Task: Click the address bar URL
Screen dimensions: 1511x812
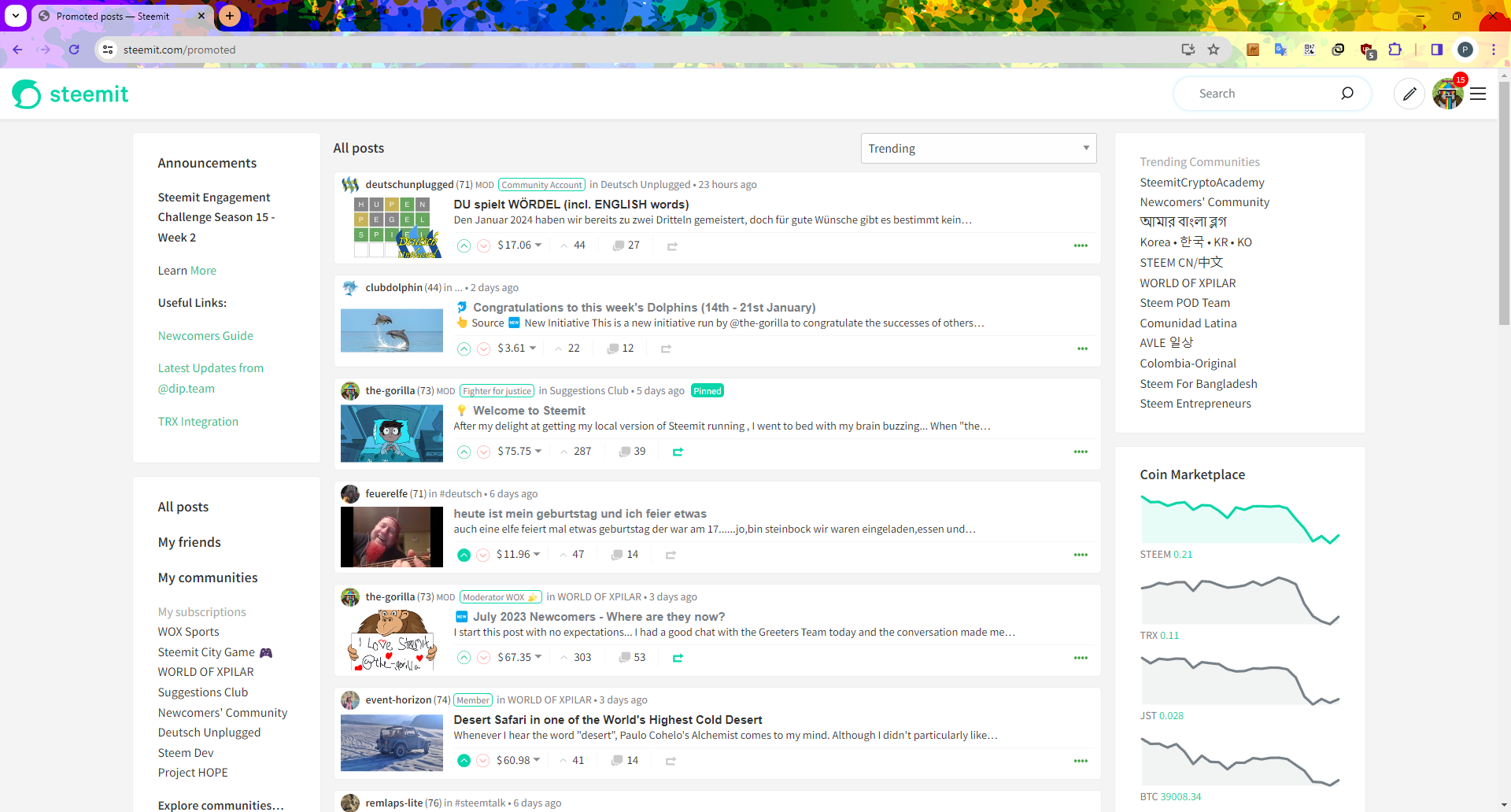Action: point(179,50)
